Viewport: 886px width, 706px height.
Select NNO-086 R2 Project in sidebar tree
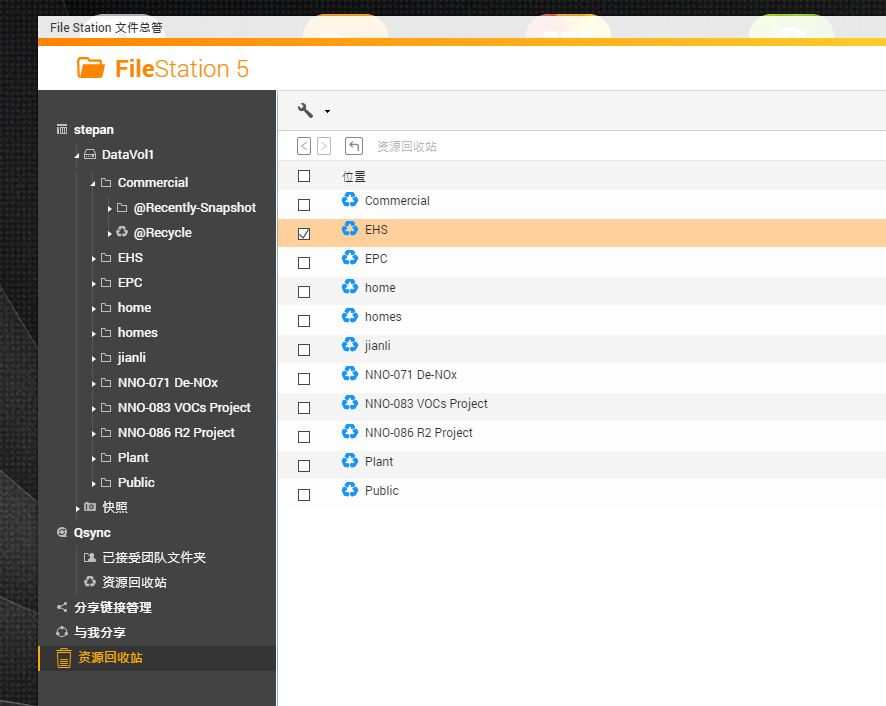(176, 432)
